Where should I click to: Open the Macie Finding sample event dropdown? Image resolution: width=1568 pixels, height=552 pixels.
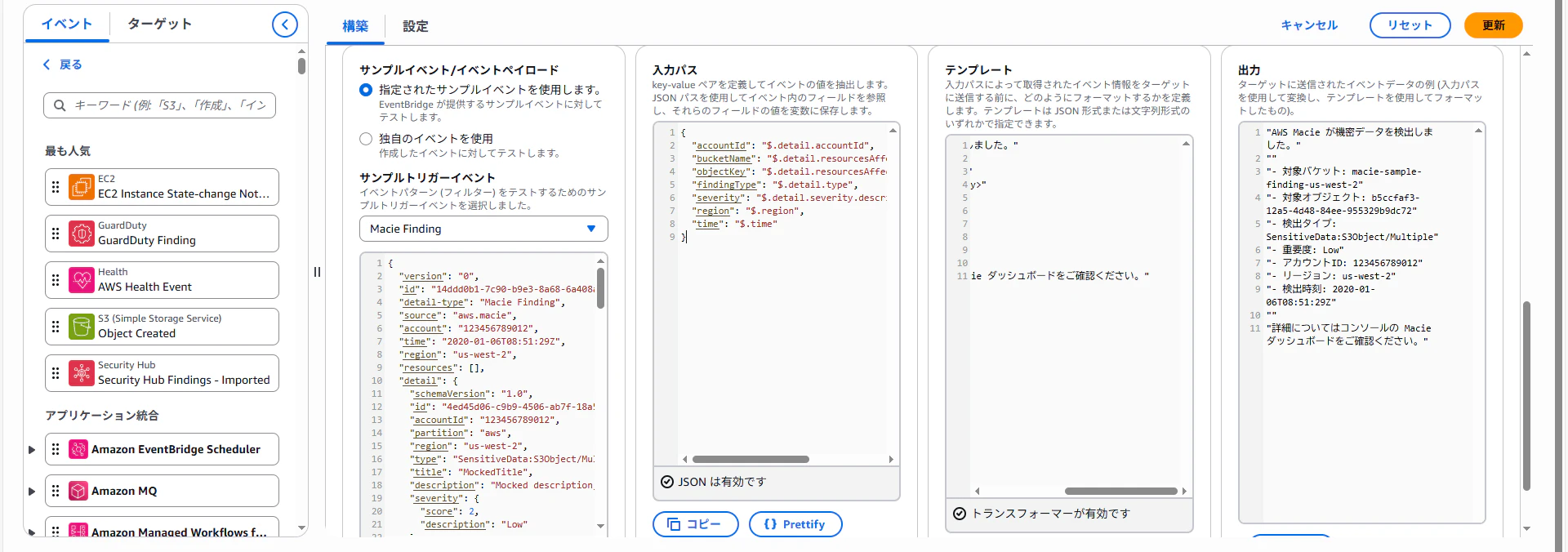tap(483, 229)
